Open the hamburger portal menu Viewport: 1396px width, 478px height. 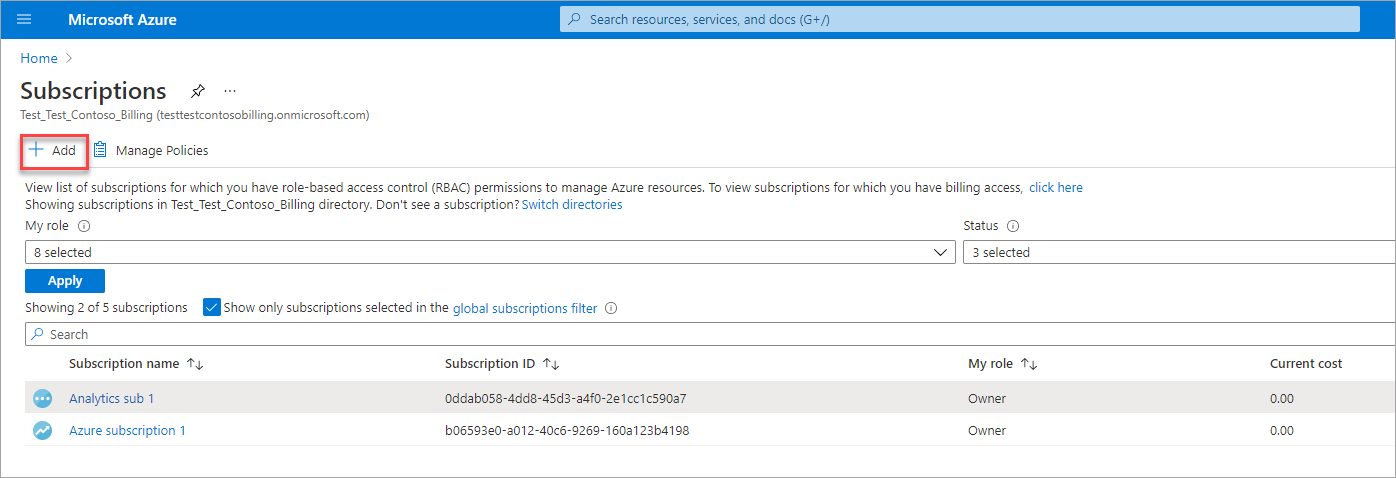pos(25,20)
